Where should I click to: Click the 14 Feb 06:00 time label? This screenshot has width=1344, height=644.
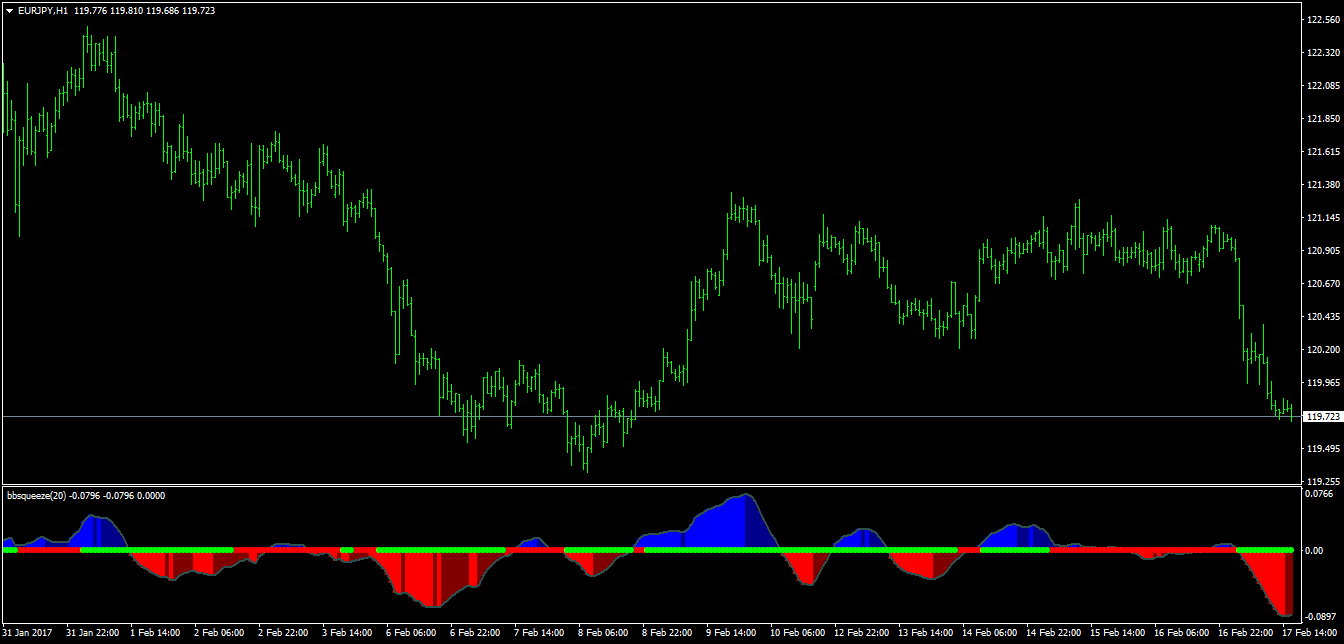coord(990,634)
